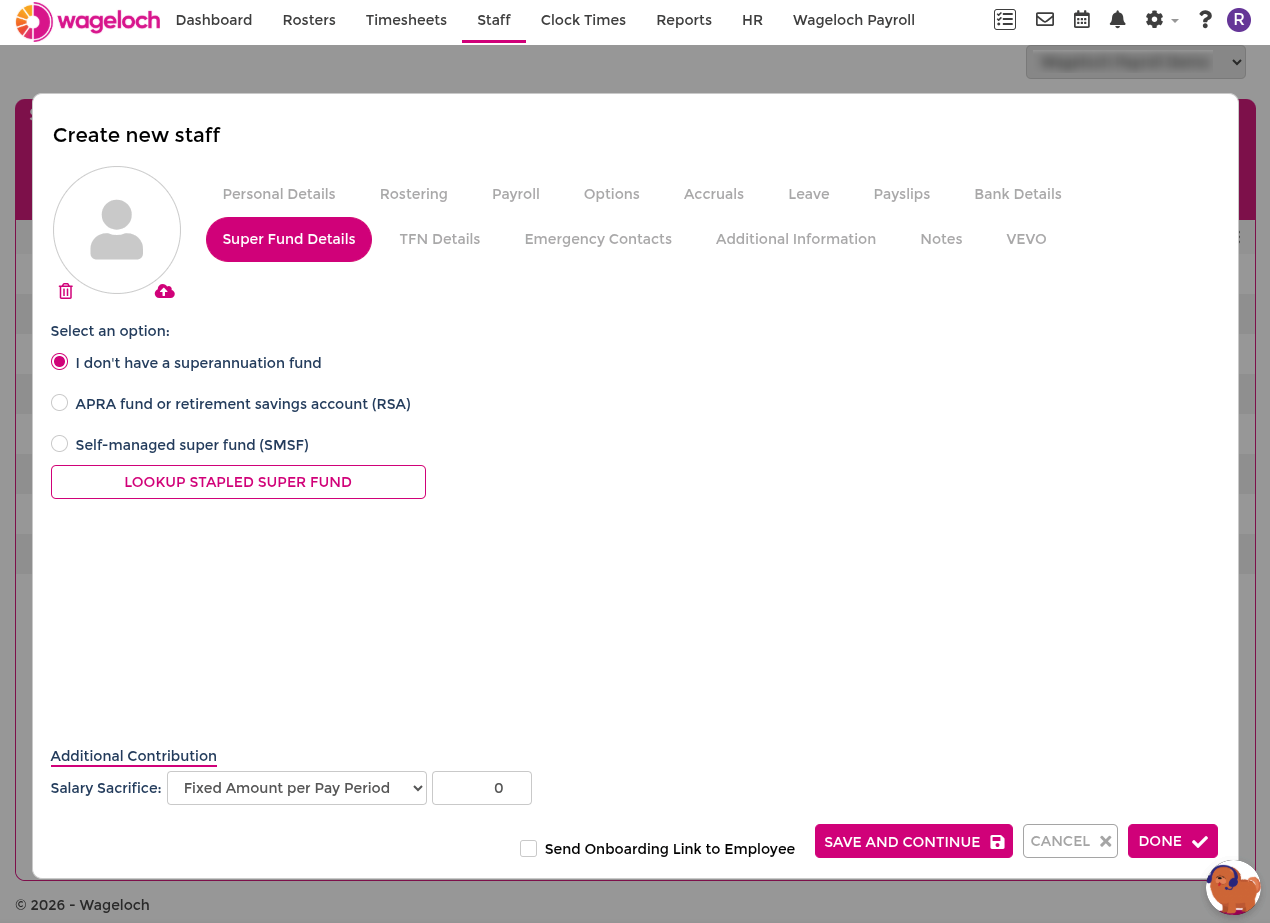The height and width of the screenshot is (923, 1270).
Task: Delete staff photo with trash icon
Action: coord(66,291)
